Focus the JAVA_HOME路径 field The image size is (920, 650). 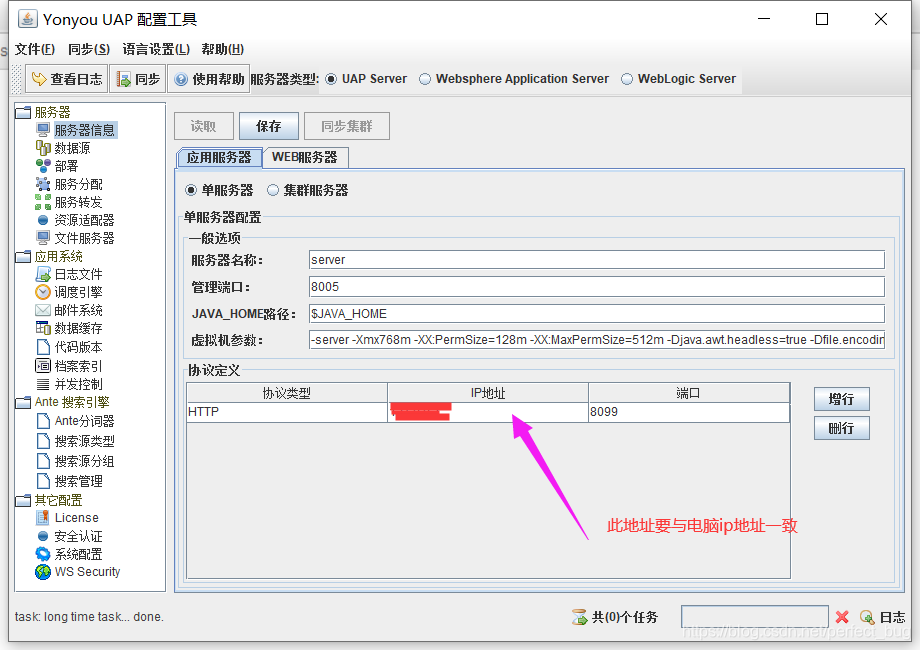(x=597, y=314)
